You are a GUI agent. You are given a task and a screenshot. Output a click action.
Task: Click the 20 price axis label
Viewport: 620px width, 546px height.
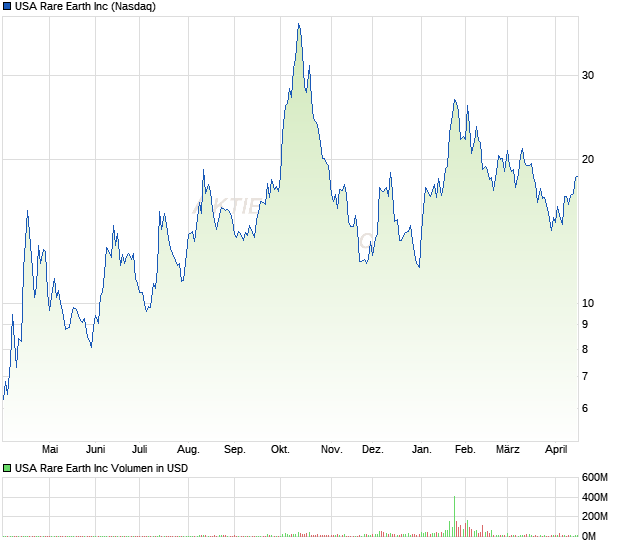tap(588, 160)
